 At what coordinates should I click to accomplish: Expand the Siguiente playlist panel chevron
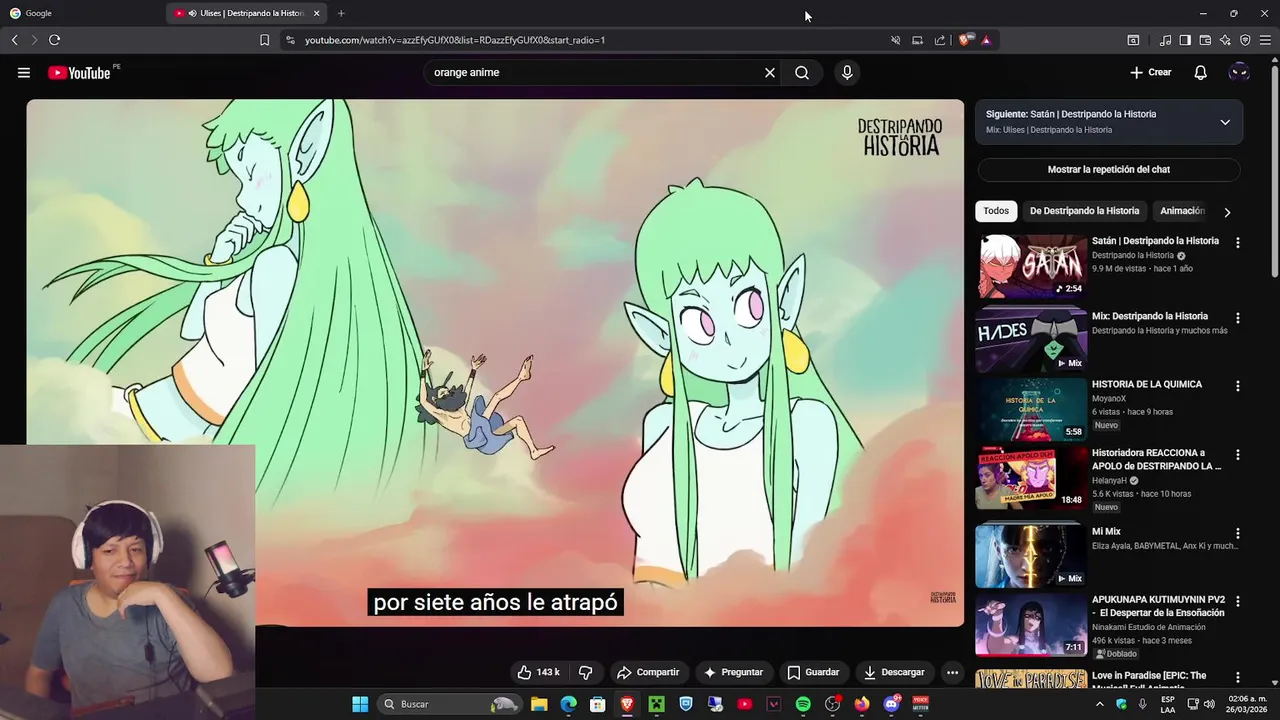point(1225,122)
